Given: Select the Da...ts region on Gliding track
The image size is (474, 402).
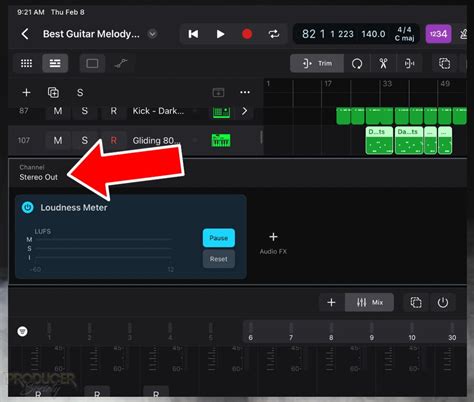Looking at the screenshot, I should click(x=409, y=140).
